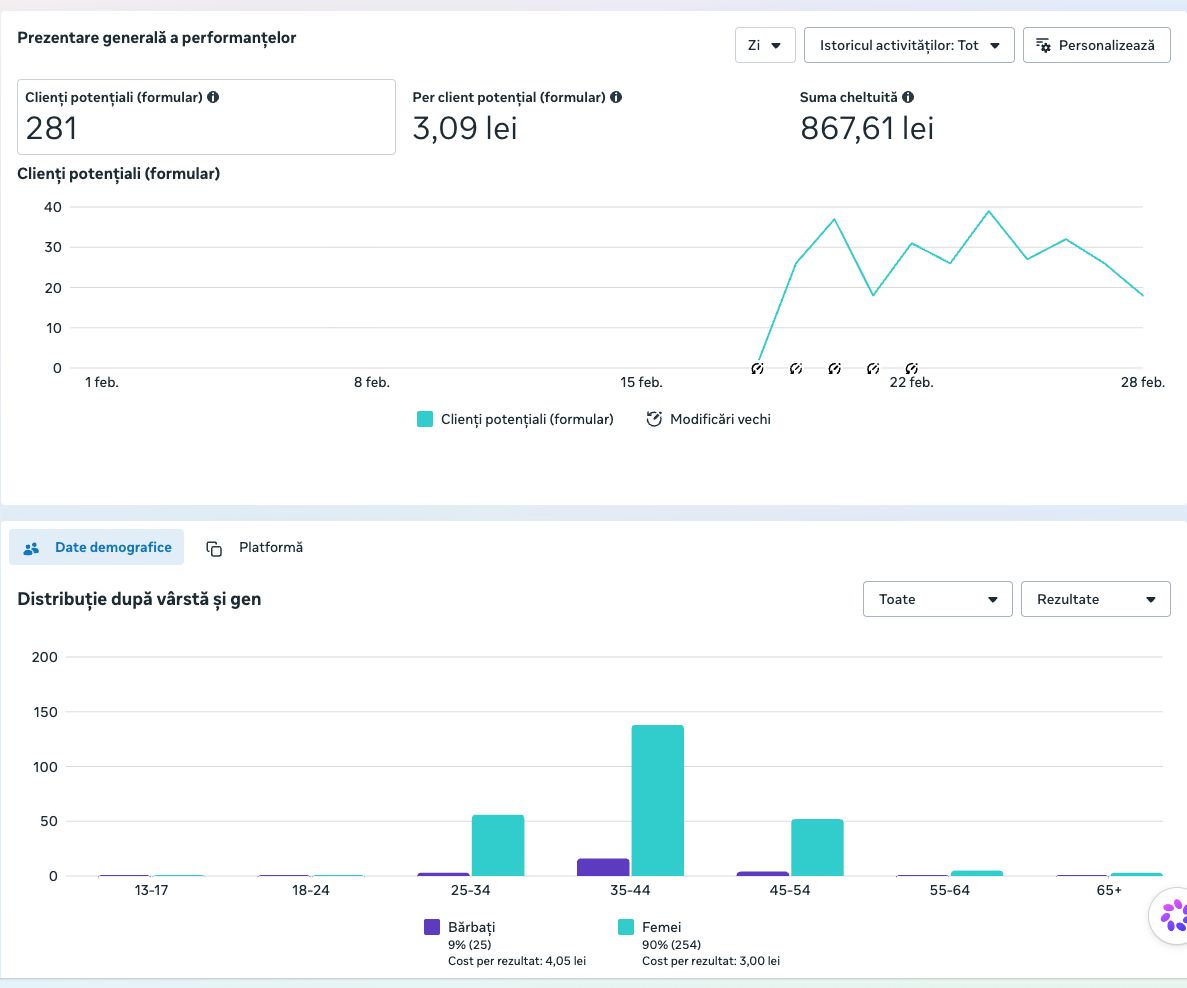The image size is (1187, 988).
Task: Click the 90% (254) text under Femei
Action: point(671,945)
